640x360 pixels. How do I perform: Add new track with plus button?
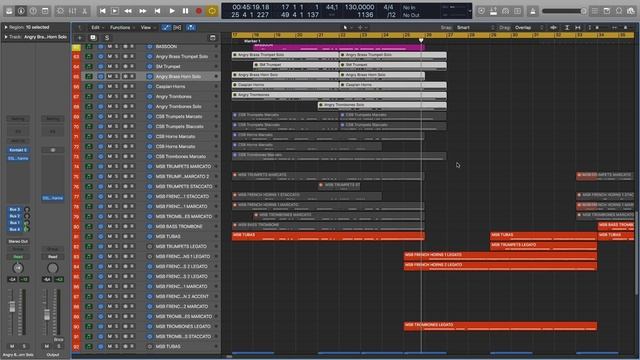[x=80, y=38]
